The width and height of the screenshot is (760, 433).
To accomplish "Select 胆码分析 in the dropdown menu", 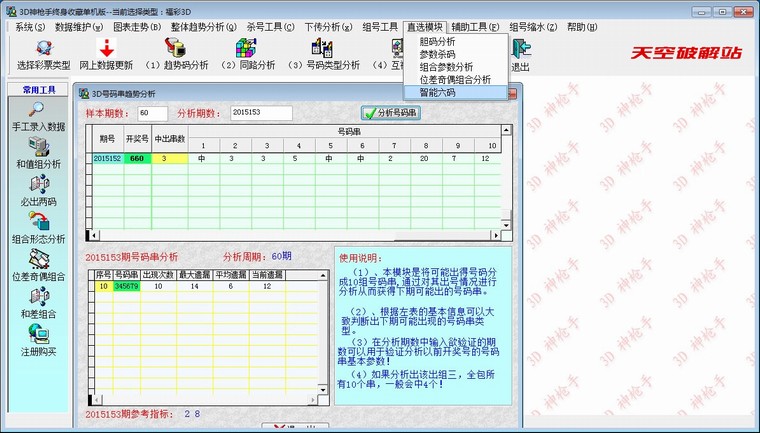I will click(438, 42).
